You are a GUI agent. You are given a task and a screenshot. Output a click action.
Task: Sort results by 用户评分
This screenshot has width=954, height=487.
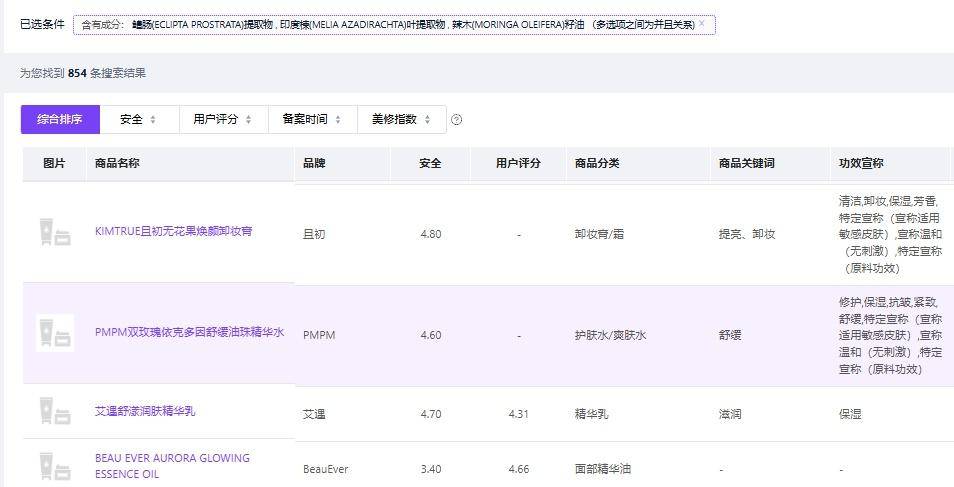pos(216,119)
